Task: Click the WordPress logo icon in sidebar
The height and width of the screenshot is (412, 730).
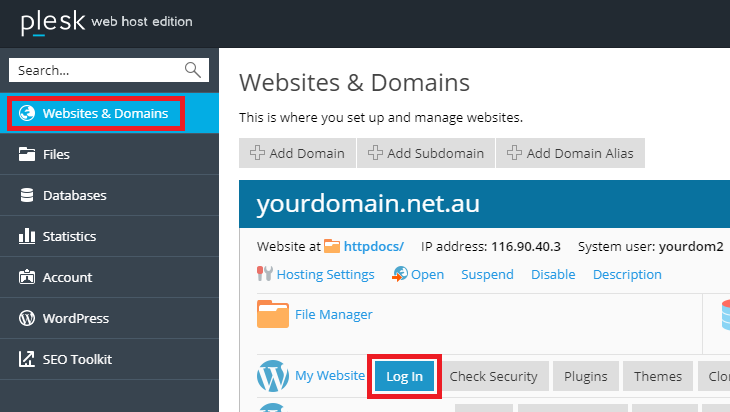Action: pos(27,318)
